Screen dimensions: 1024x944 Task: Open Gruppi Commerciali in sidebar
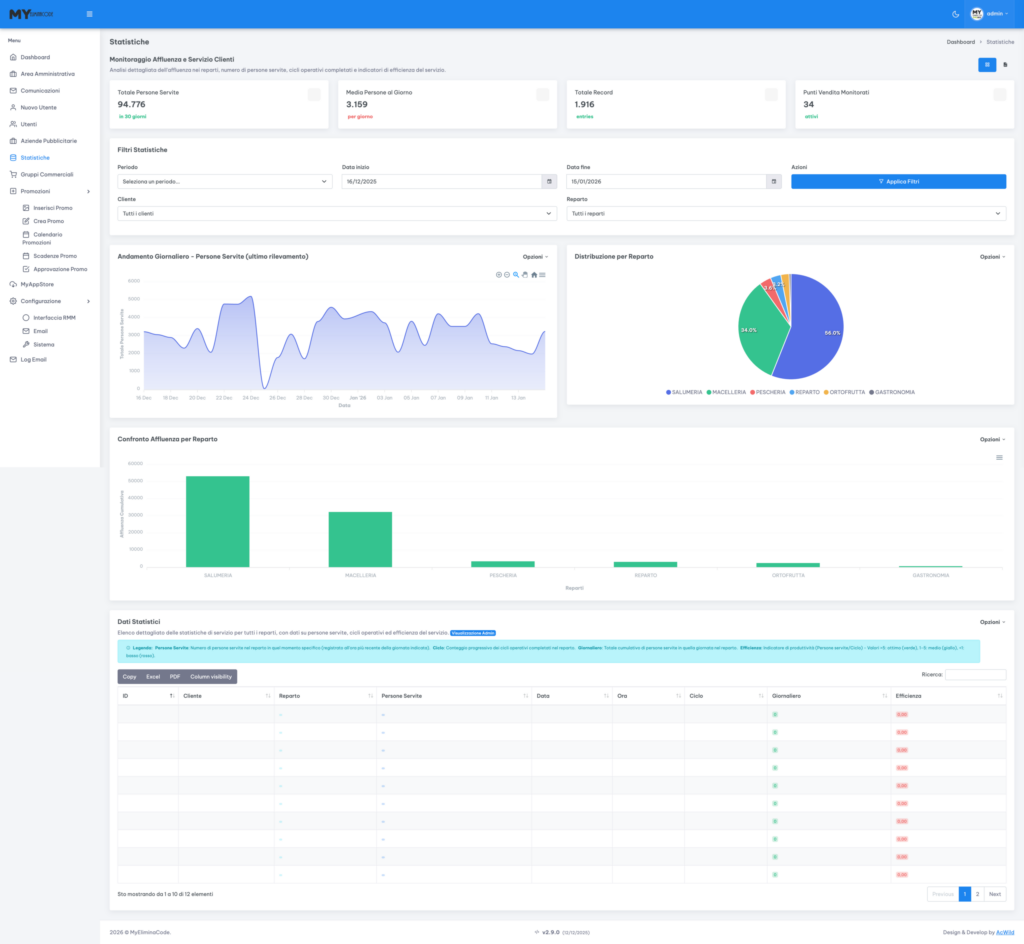pyautogui.click(x=47, y=174)
